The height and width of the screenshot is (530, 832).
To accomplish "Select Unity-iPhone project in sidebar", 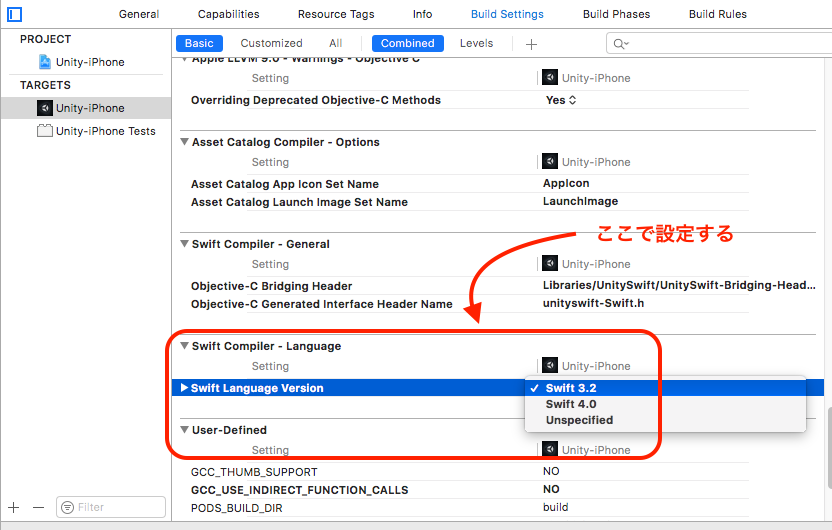I will [x=90, y=62].
